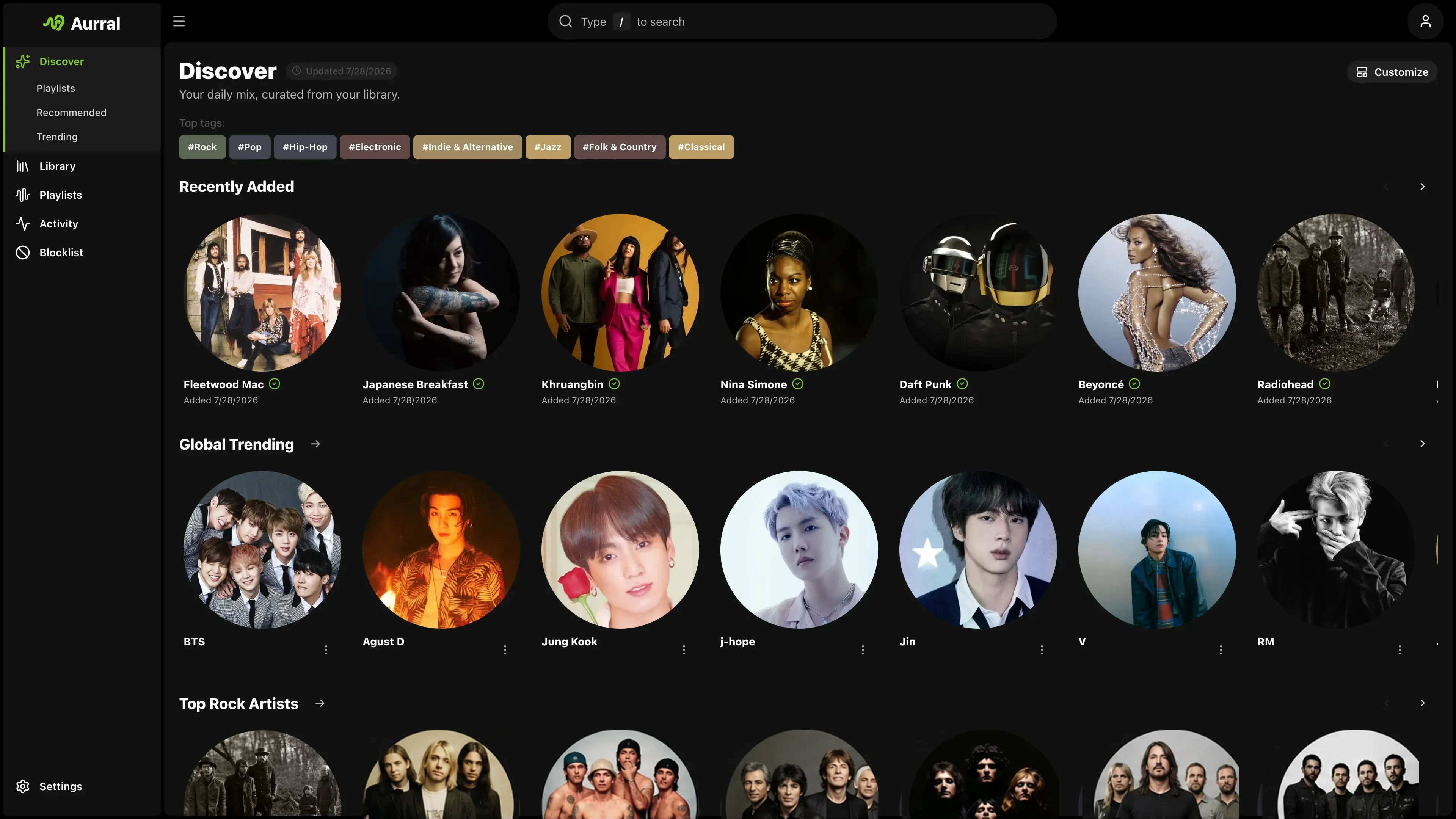Click the Top Rock Artists heading
The height and width of the screenshot is (819, 1456).
click(238, 704)
